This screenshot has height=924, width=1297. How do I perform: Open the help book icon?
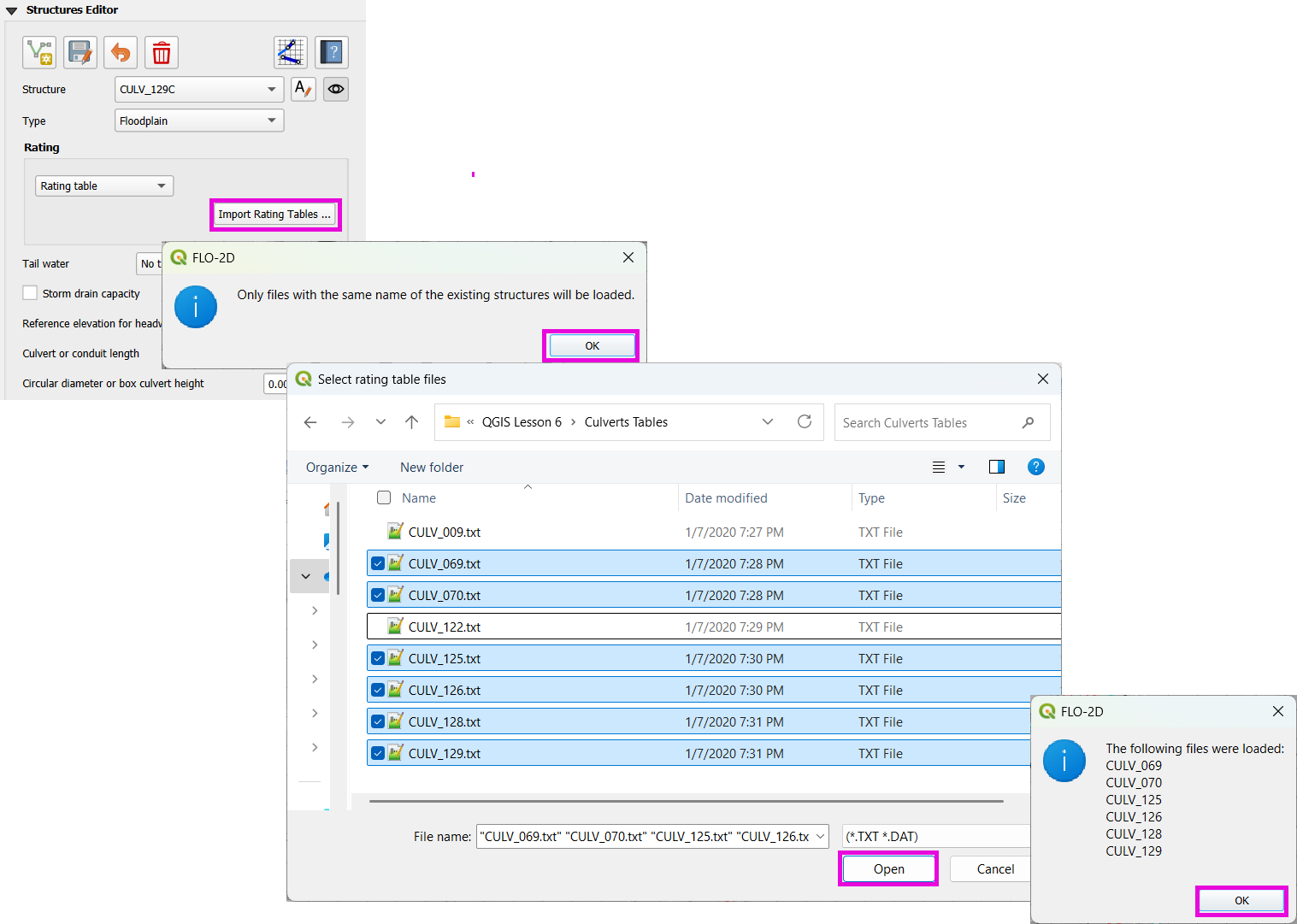click(x=332, y=53)
